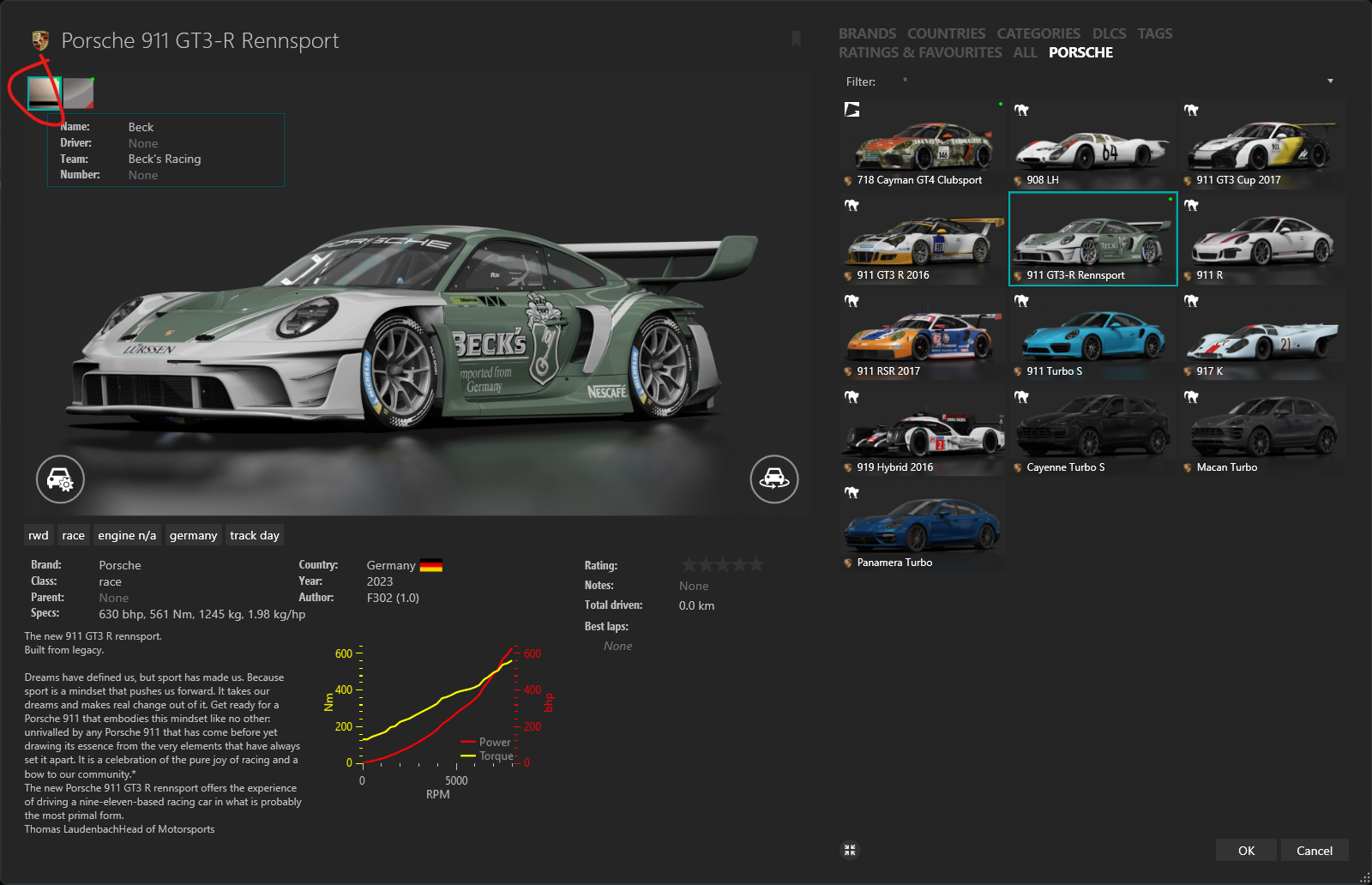Click the rwd tag

coord(39,535)
